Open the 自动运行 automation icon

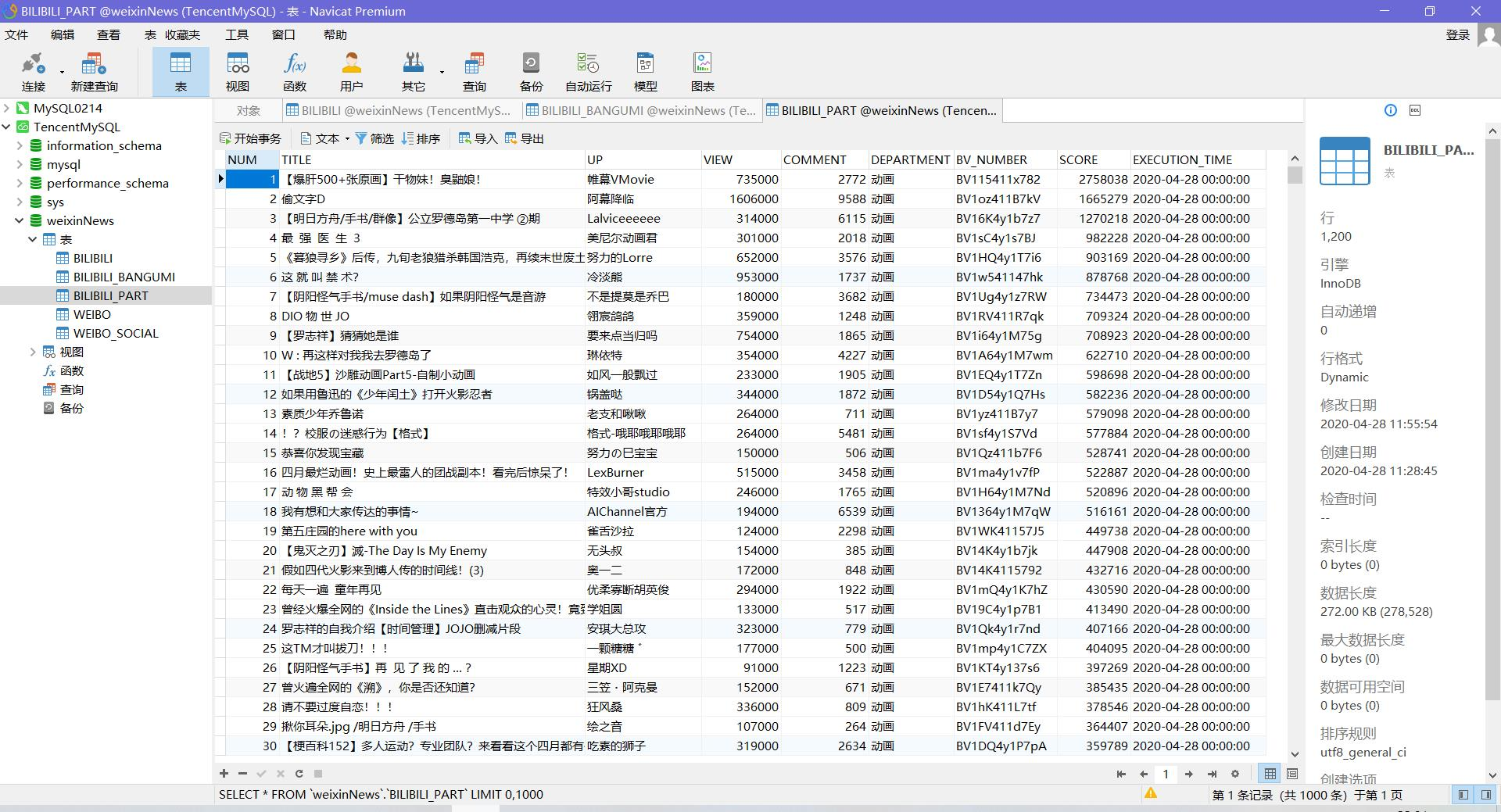tap(588, 72)
